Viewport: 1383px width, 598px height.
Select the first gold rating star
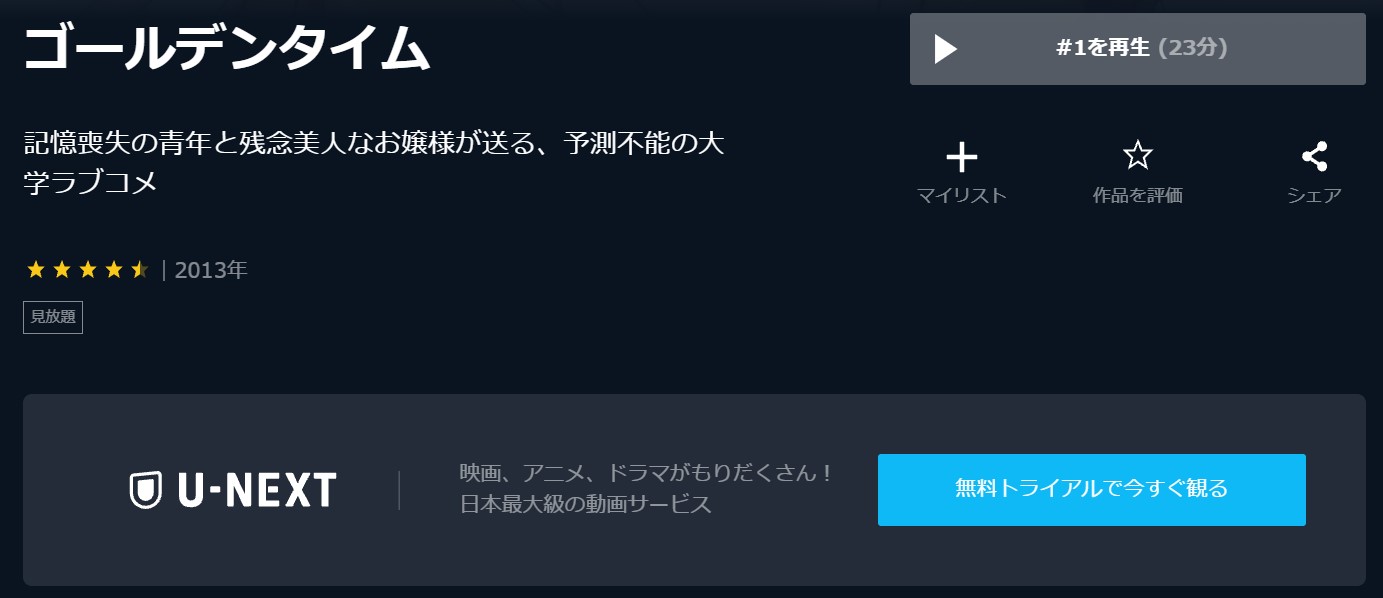coord(36,269)
